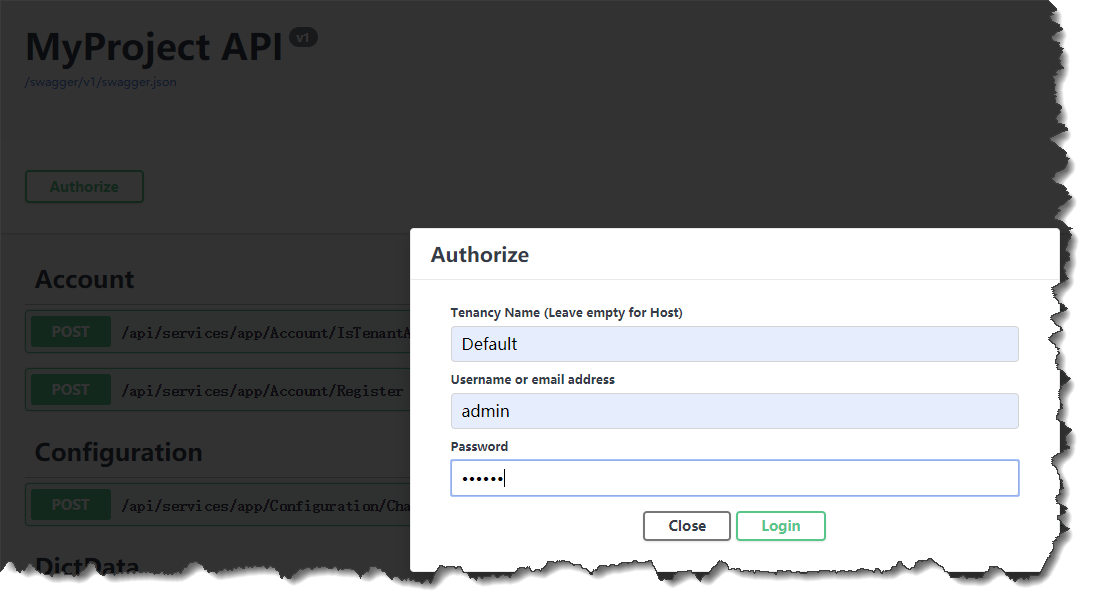The height and width of the screenshot is (604, 1094).
Task: Open the /swagger/v1/swagger.json link
Action: (100, 82)
